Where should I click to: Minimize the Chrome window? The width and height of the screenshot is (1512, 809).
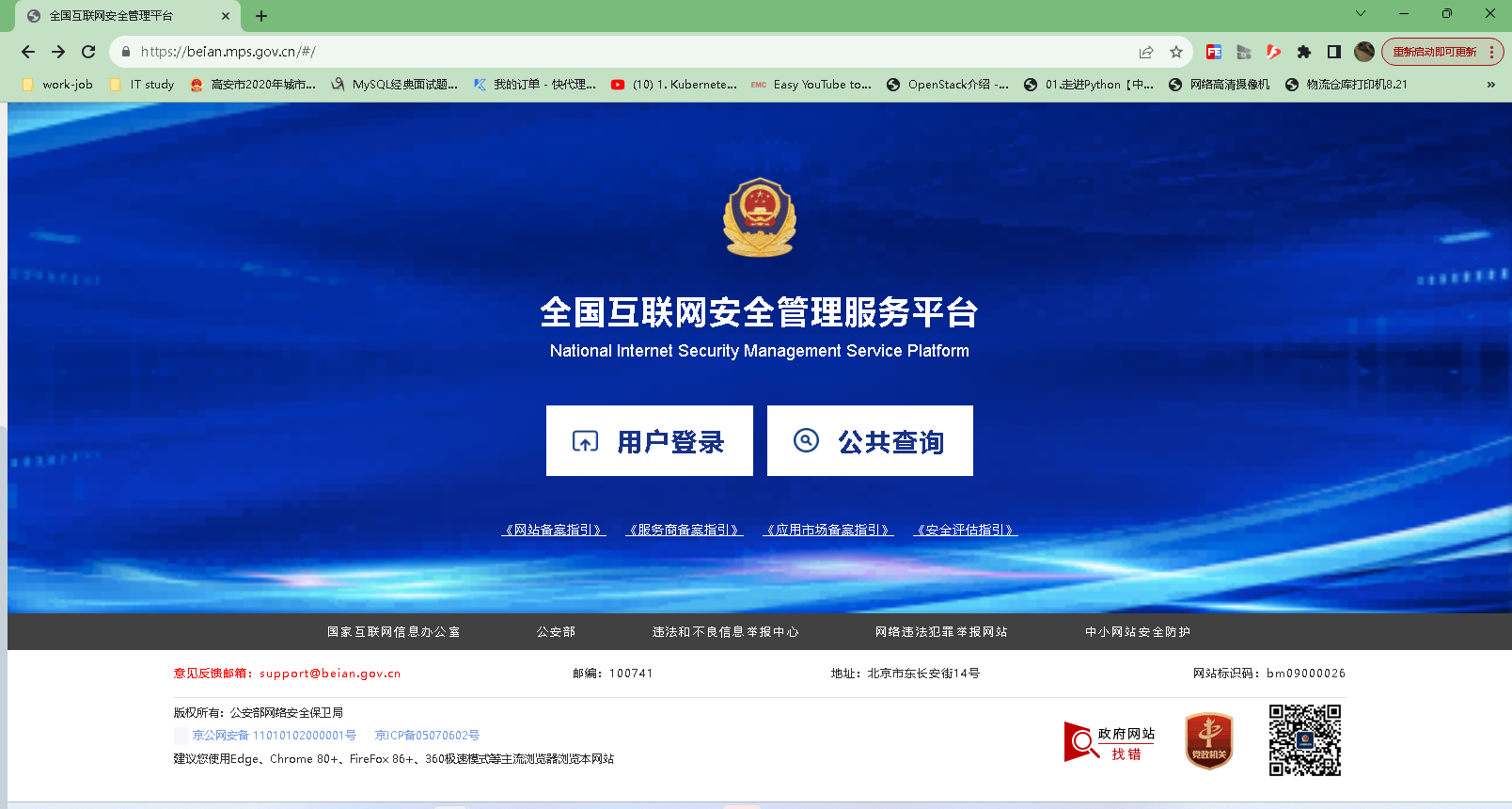click(1403, 13)
